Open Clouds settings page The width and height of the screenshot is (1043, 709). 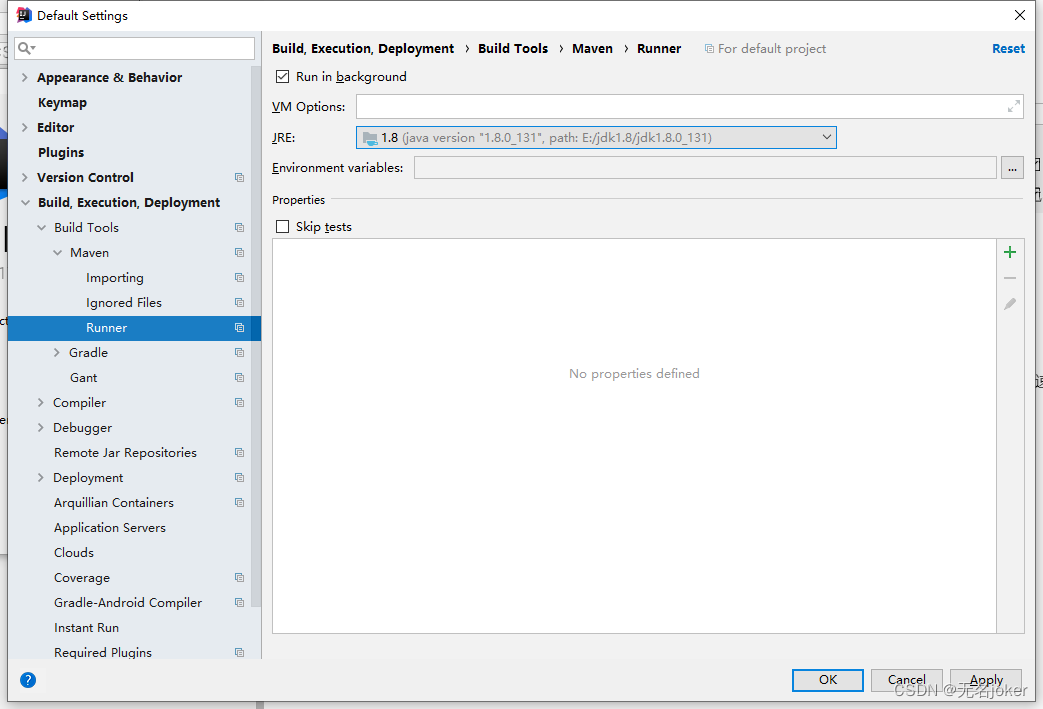point(74,553)
